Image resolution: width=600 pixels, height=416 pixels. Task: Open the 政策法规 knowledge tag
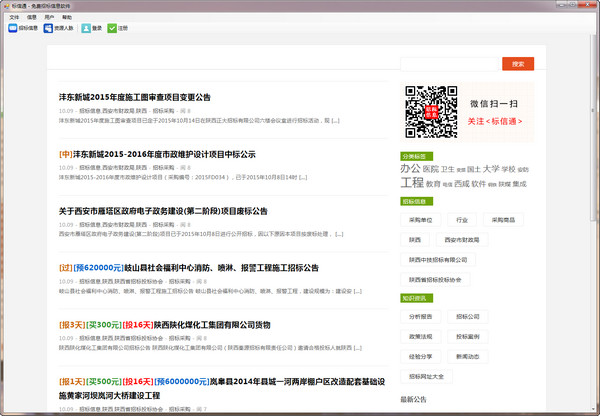pos(421,335)
